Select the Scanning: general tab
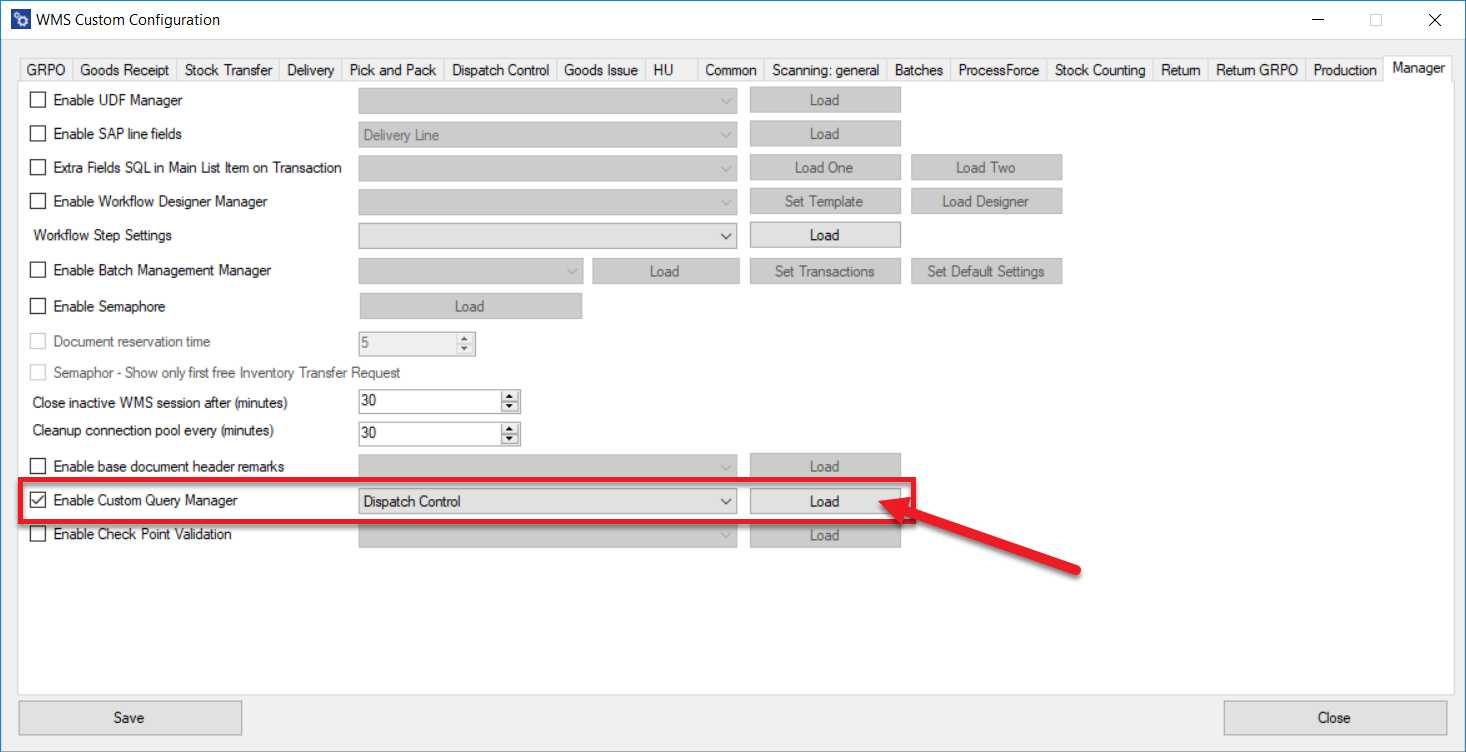Image resolution: width=1466 pixels, height=752 pixels. pyautogui.click(x=825, y=70)
